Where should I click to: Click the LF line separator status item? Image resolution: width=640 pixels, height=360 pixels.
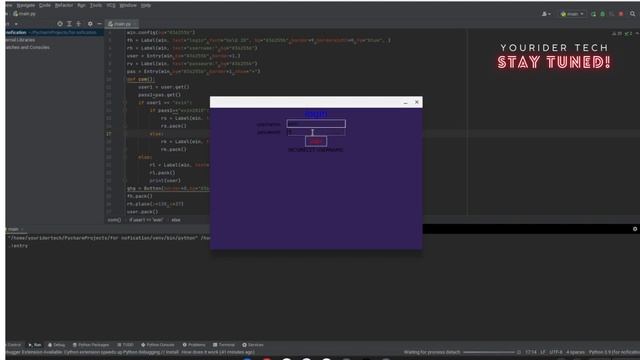543,352
